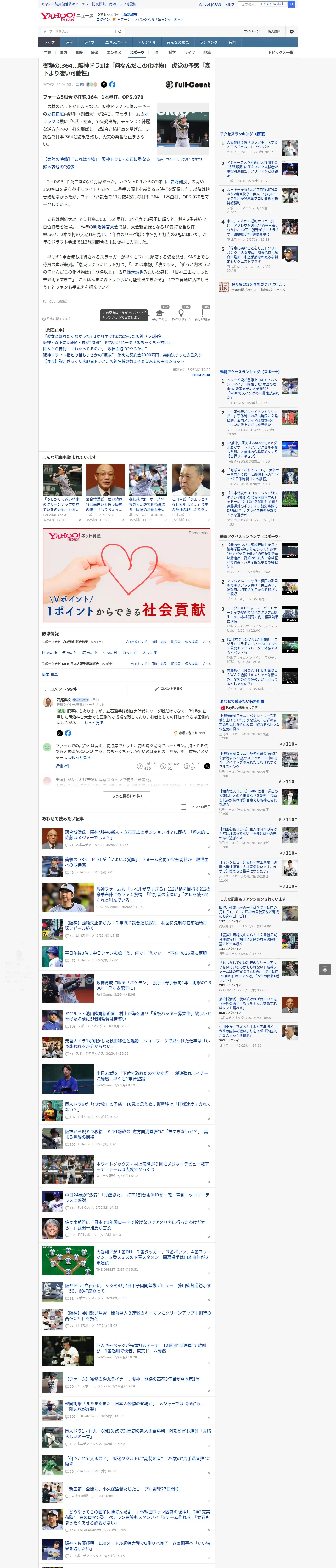The width and height of the screenshot is (336, 1568).
Task: Select the 速報 tab
Action: click(x=69, y=42)
